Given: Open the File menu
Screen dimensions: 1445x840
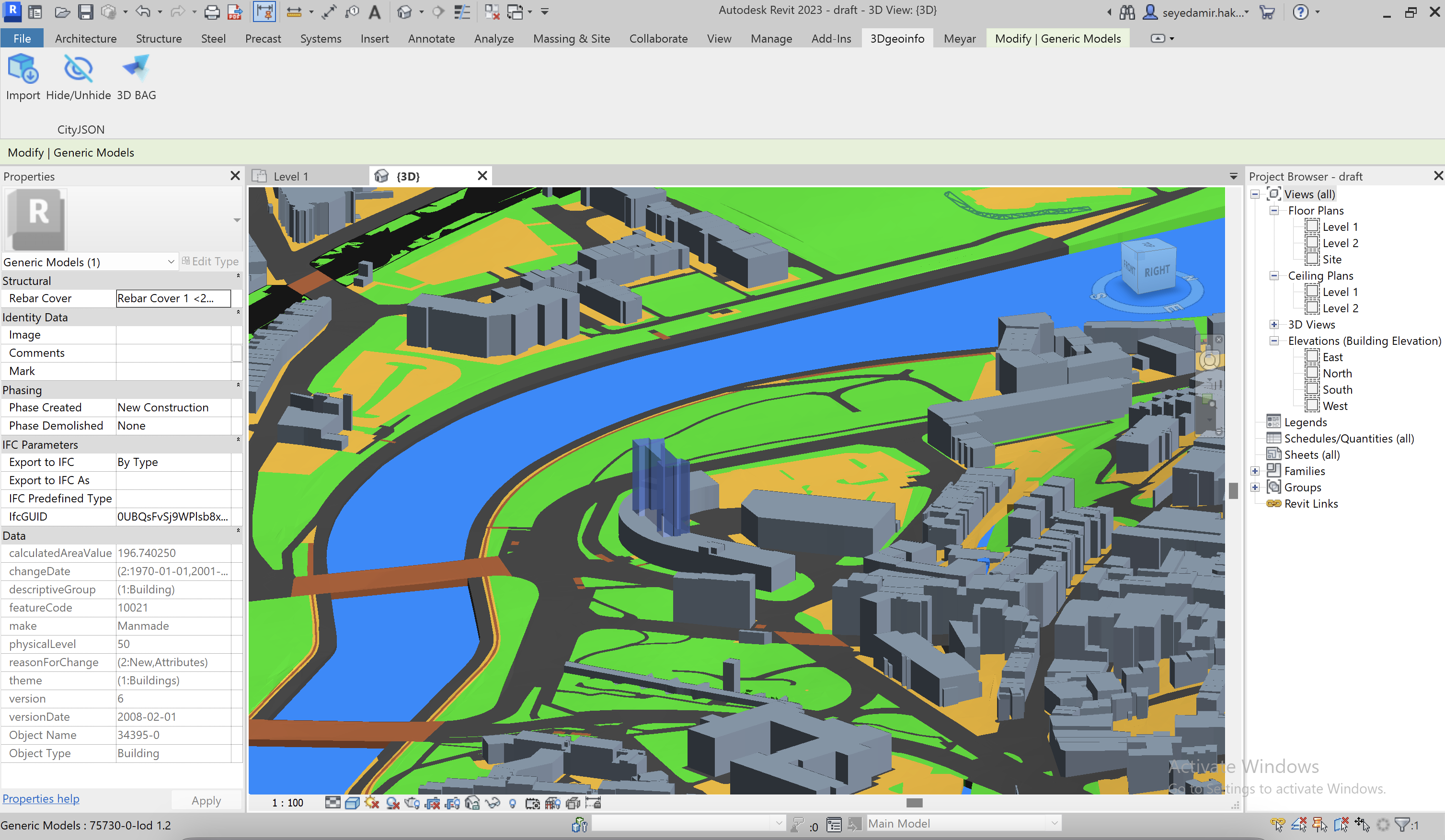Looking at the screenshot, I should [22, 38].
